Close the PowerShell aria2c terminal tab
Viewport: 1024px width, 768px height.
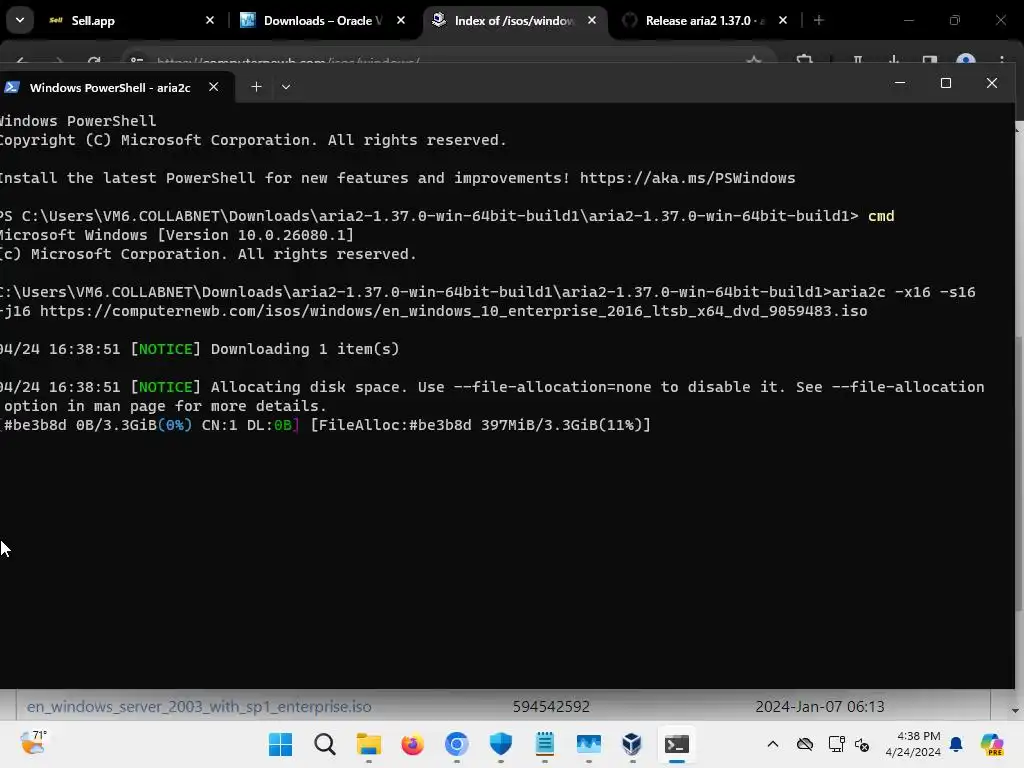pyautogui.click(x=214, y=87)
